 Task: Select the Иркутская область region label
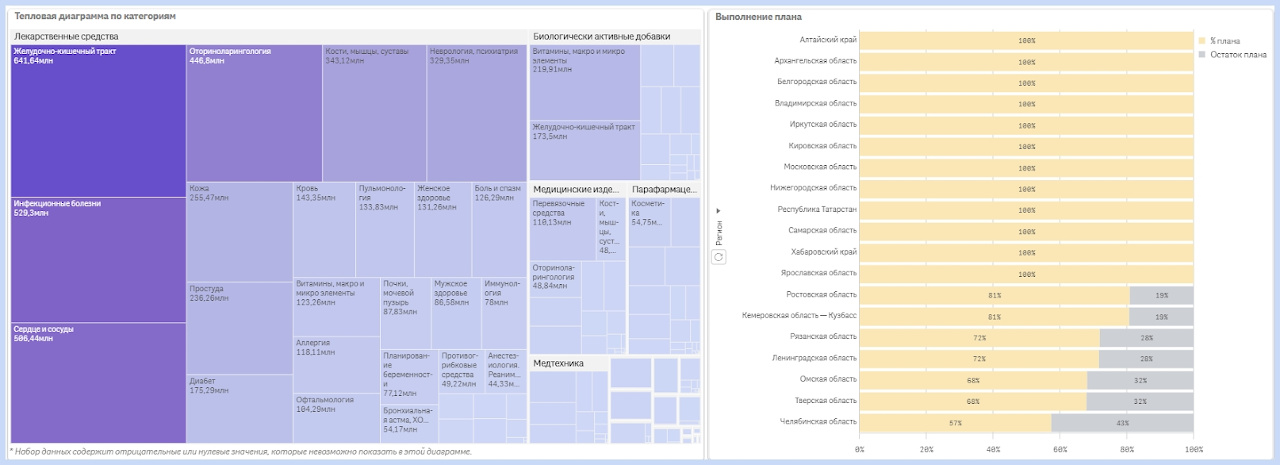[x=822, y=124]
